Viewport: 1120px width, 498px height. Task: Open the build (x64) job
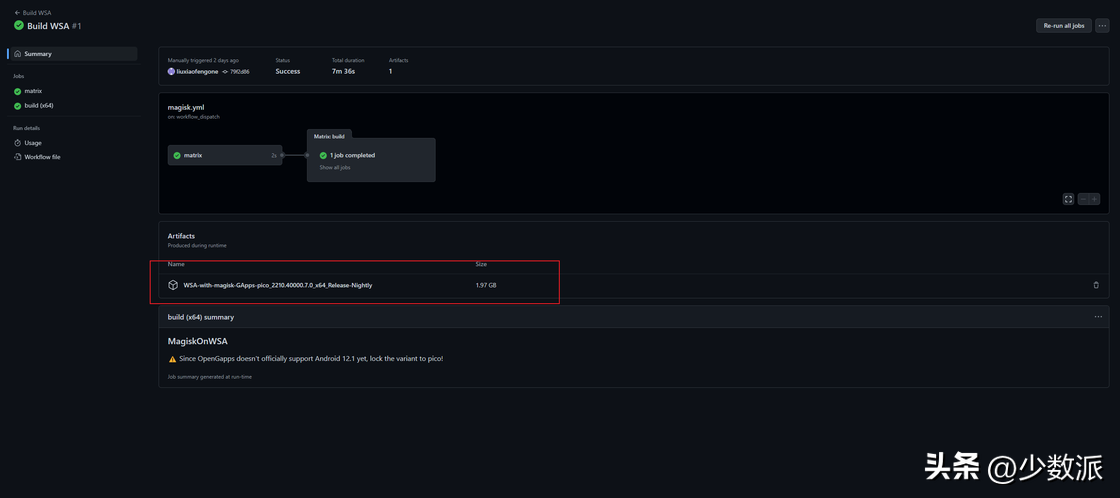[x=38, y=105]
